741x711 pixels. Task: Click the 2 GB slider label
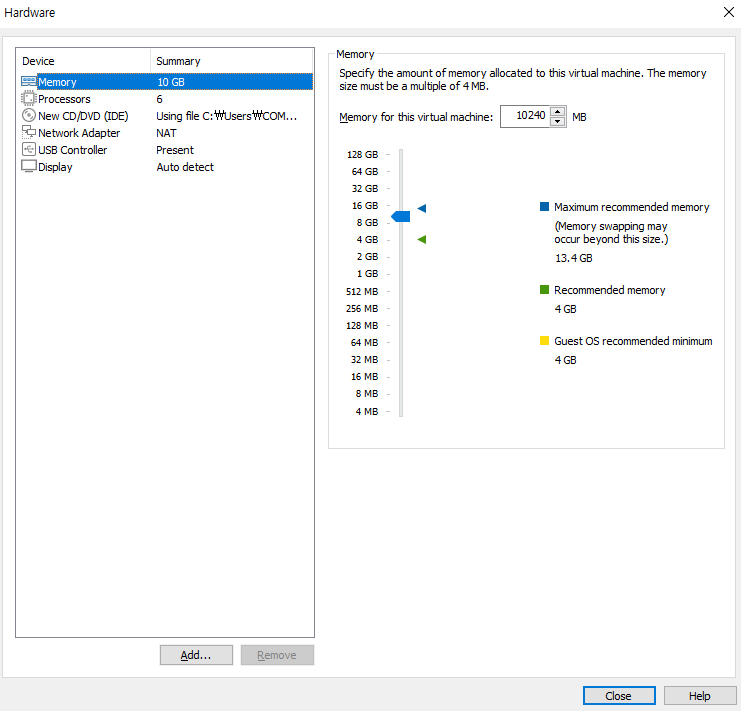(367, 257)
